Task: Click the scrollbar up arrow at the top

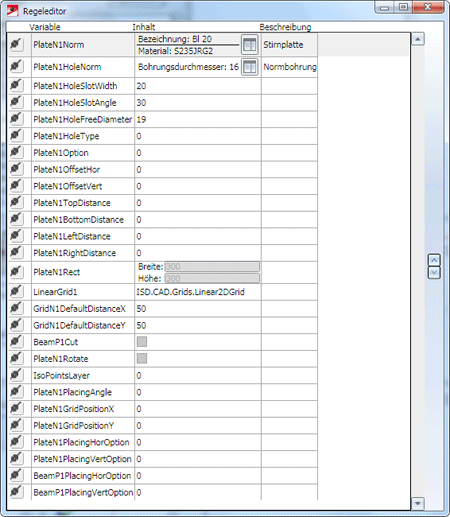Action: tap(418, 39)
